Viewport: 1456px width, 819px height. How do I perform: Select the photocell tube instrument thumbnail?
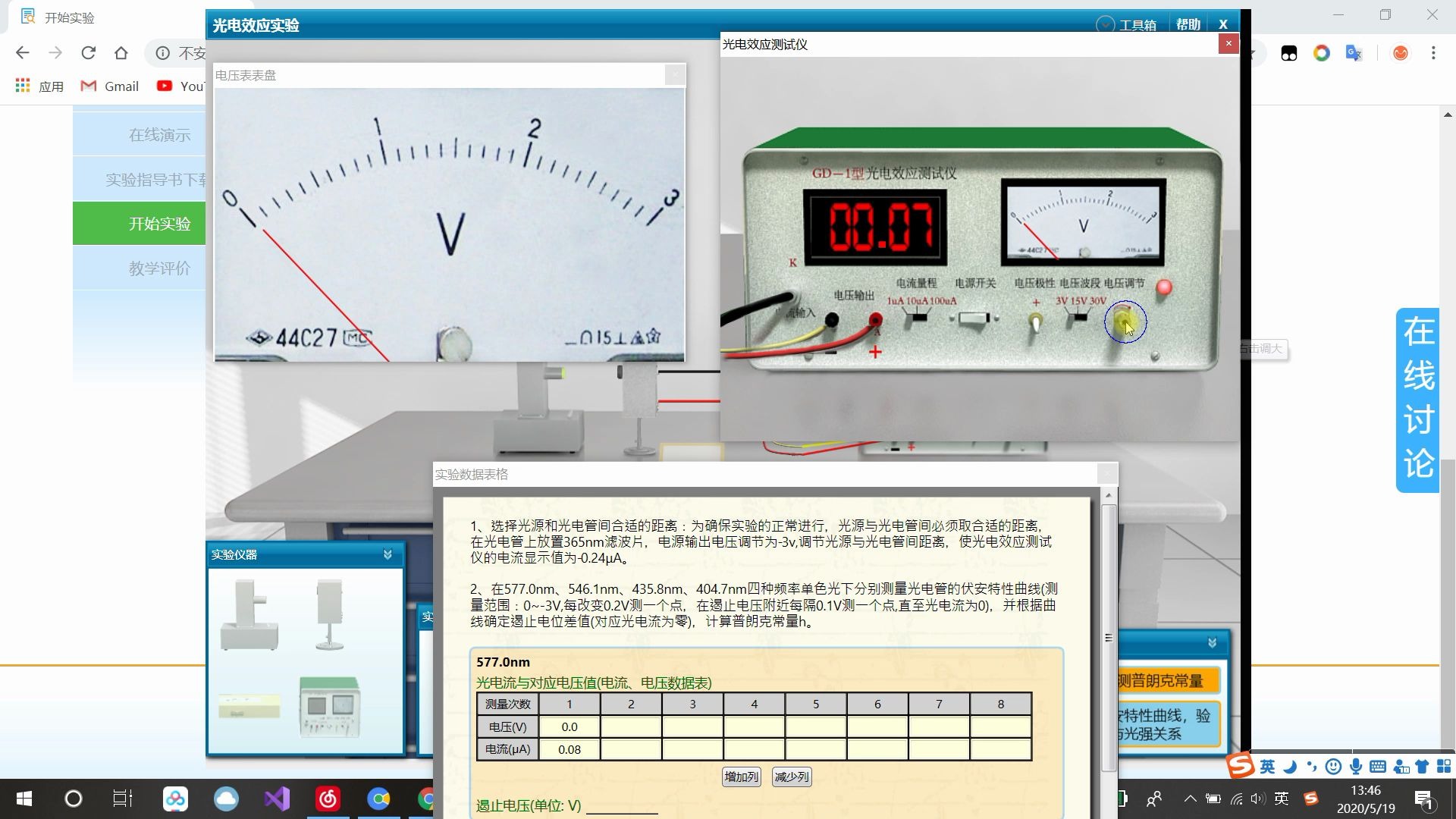coord(330,615)
